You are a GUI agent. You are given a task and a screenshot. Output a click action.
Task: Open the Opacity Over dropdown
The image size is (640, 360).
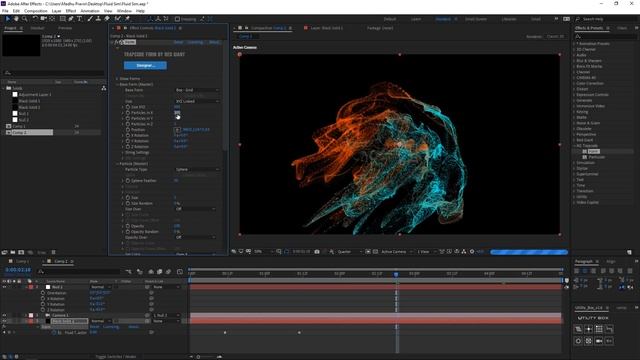coord(196,237)
